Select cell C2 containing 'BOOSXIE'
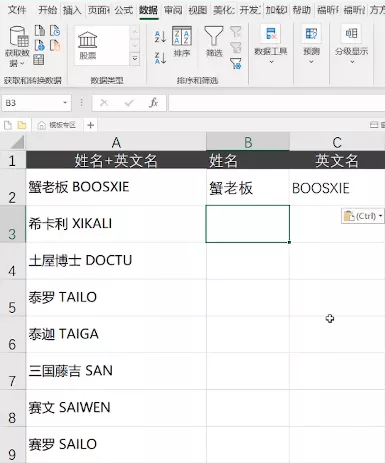 [x=337, y=187]
